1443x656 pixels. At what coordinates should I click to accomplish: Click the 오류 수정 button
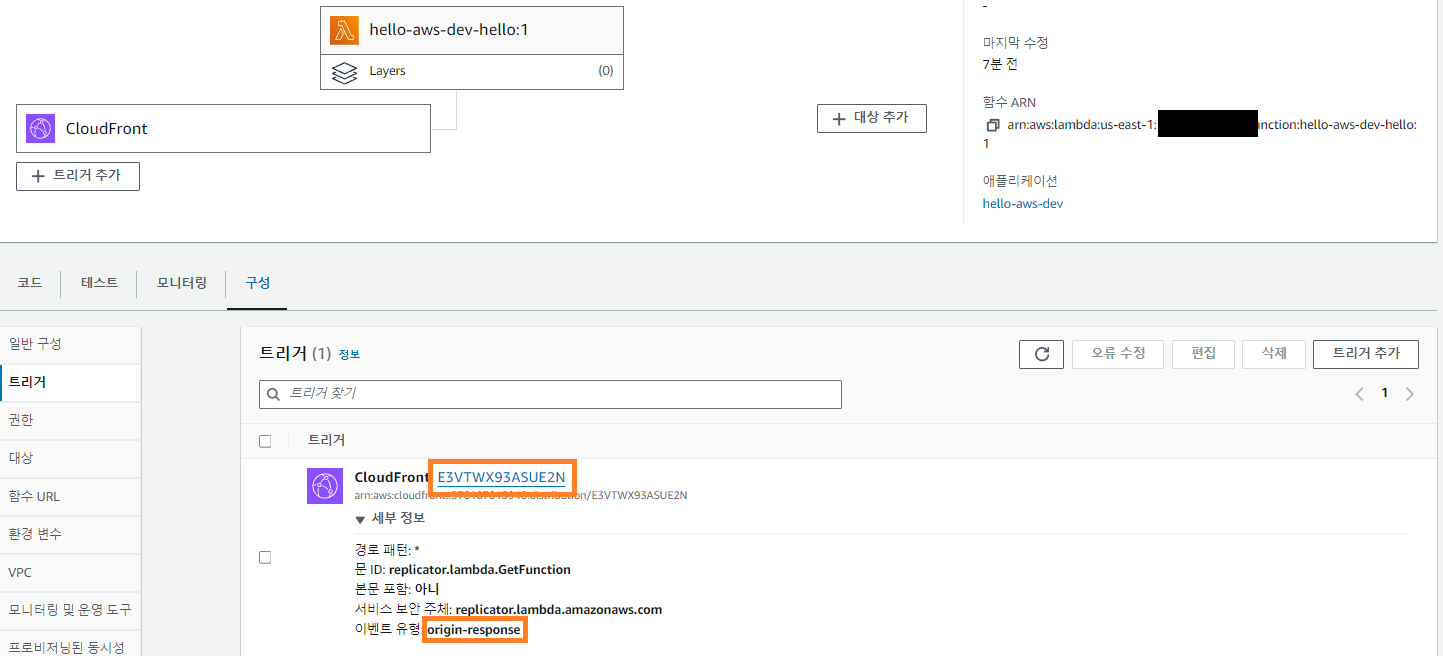point(1118,354)
